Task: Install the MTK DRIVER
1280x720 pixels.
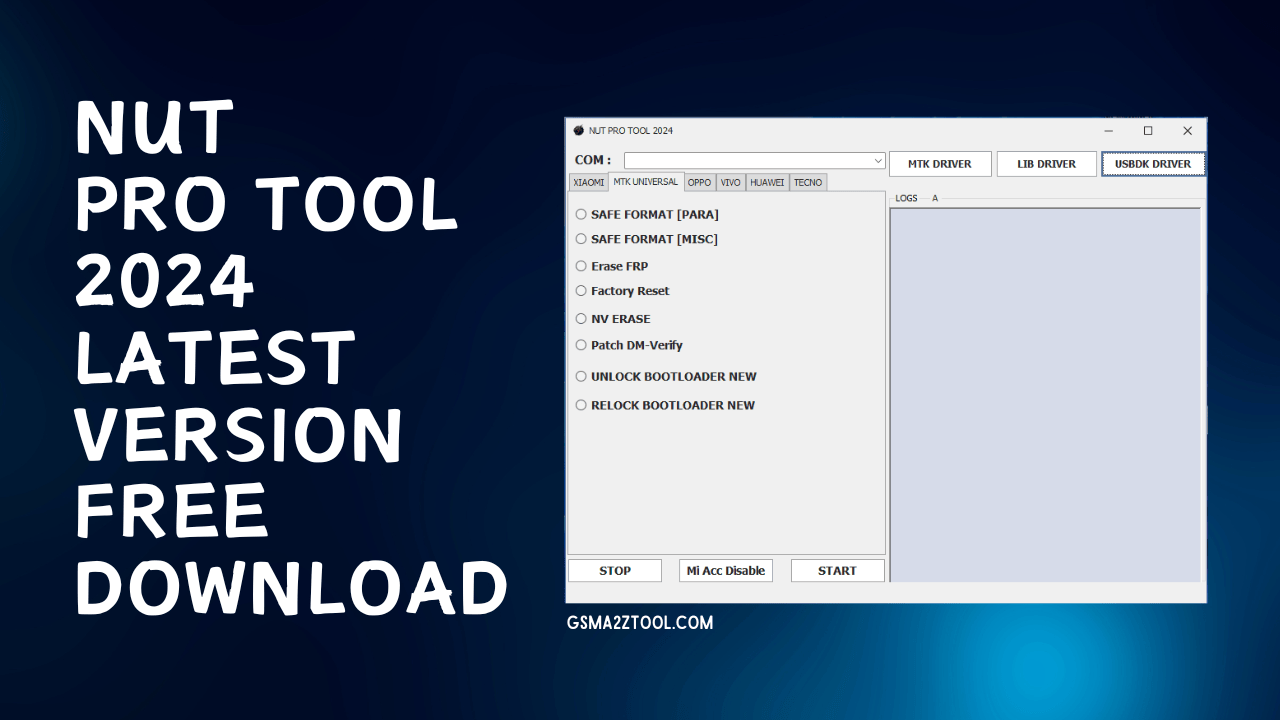Action: tap(939, 163)
